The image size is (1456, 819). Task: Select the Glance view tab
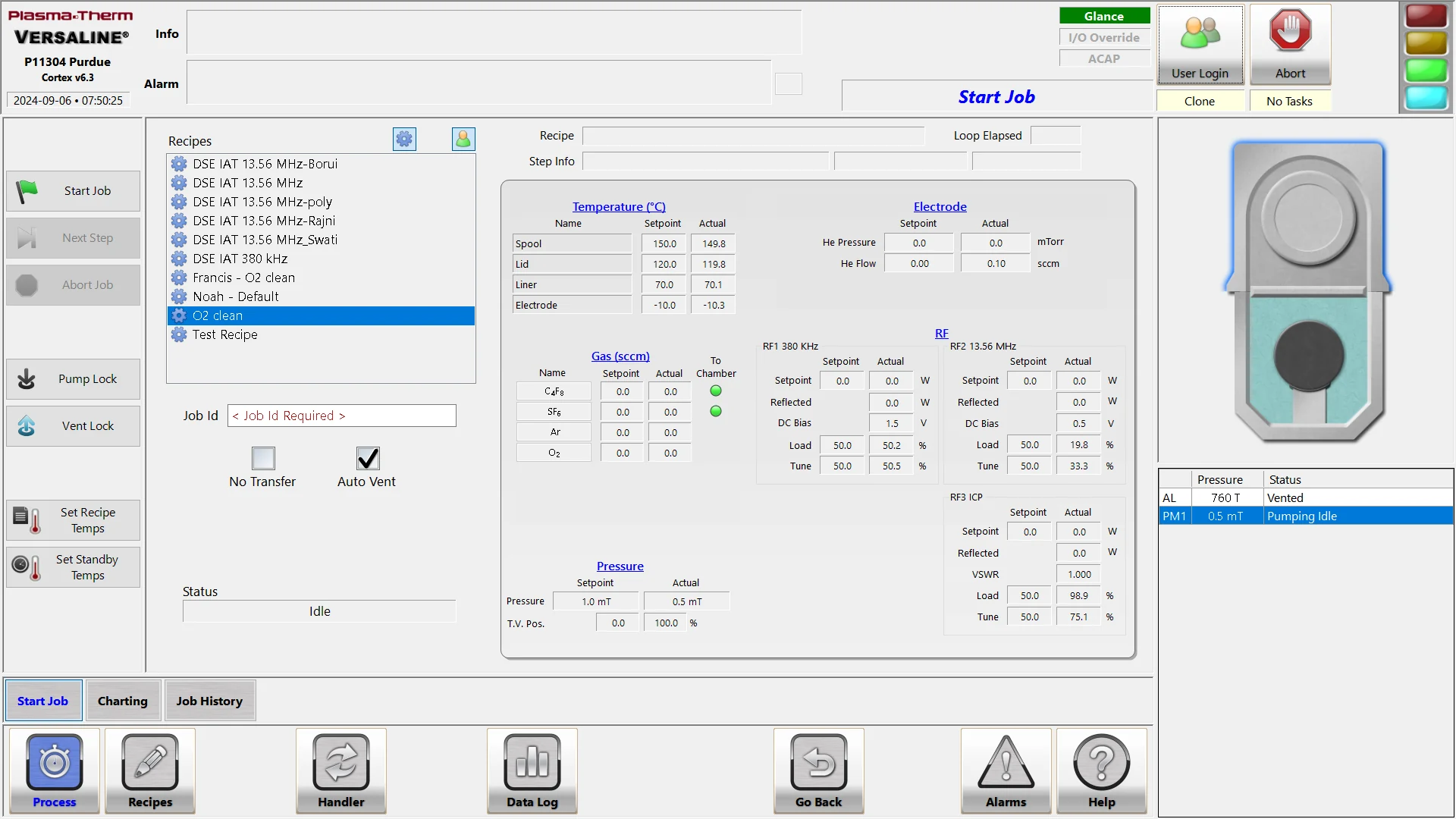pyautogui.click(x=1104, y=16)
